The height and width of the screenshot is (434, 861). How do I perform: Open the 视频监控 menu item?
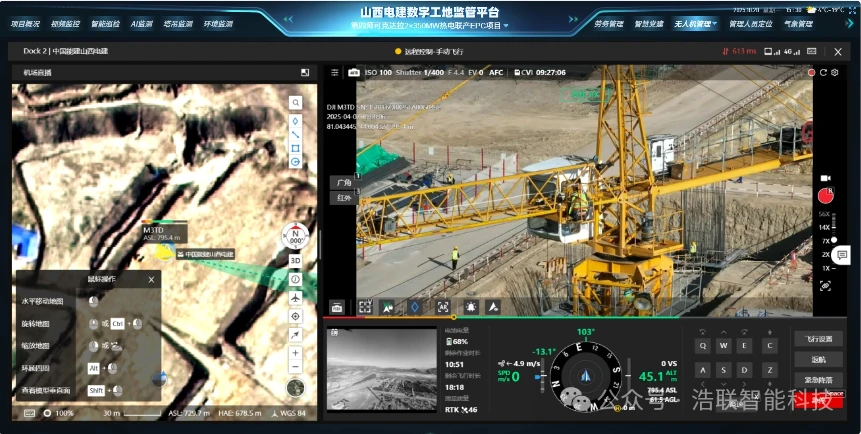tap(65, 24)
